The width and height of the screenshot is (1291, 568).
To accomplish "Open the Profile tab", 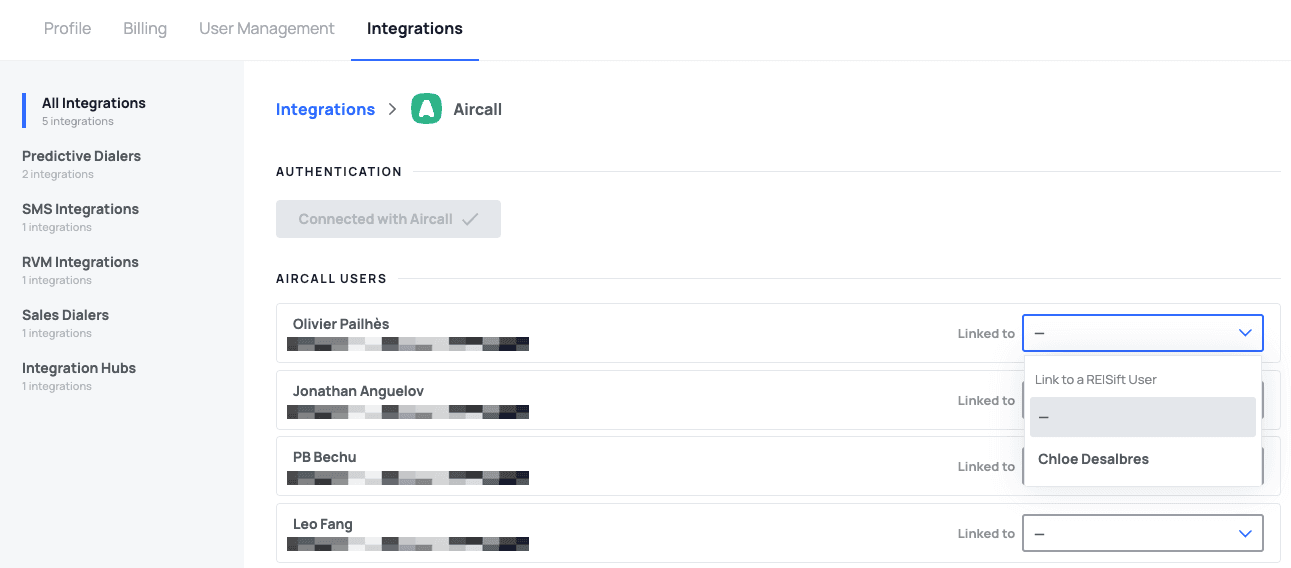I will (x=67, y=28).
